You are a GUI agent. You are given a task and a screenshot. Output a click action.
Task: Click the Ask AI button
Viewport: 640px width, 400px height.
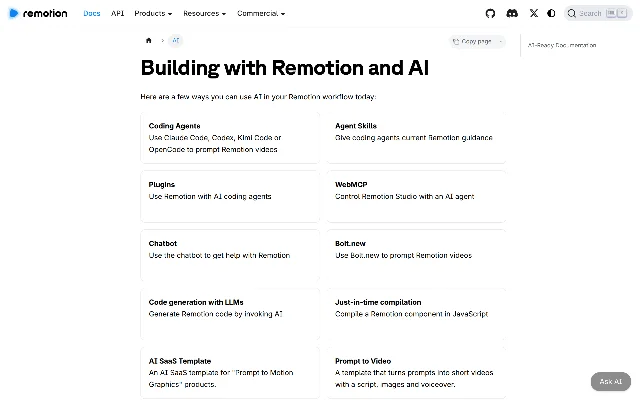pyautogui.click(x=611, y=382)
